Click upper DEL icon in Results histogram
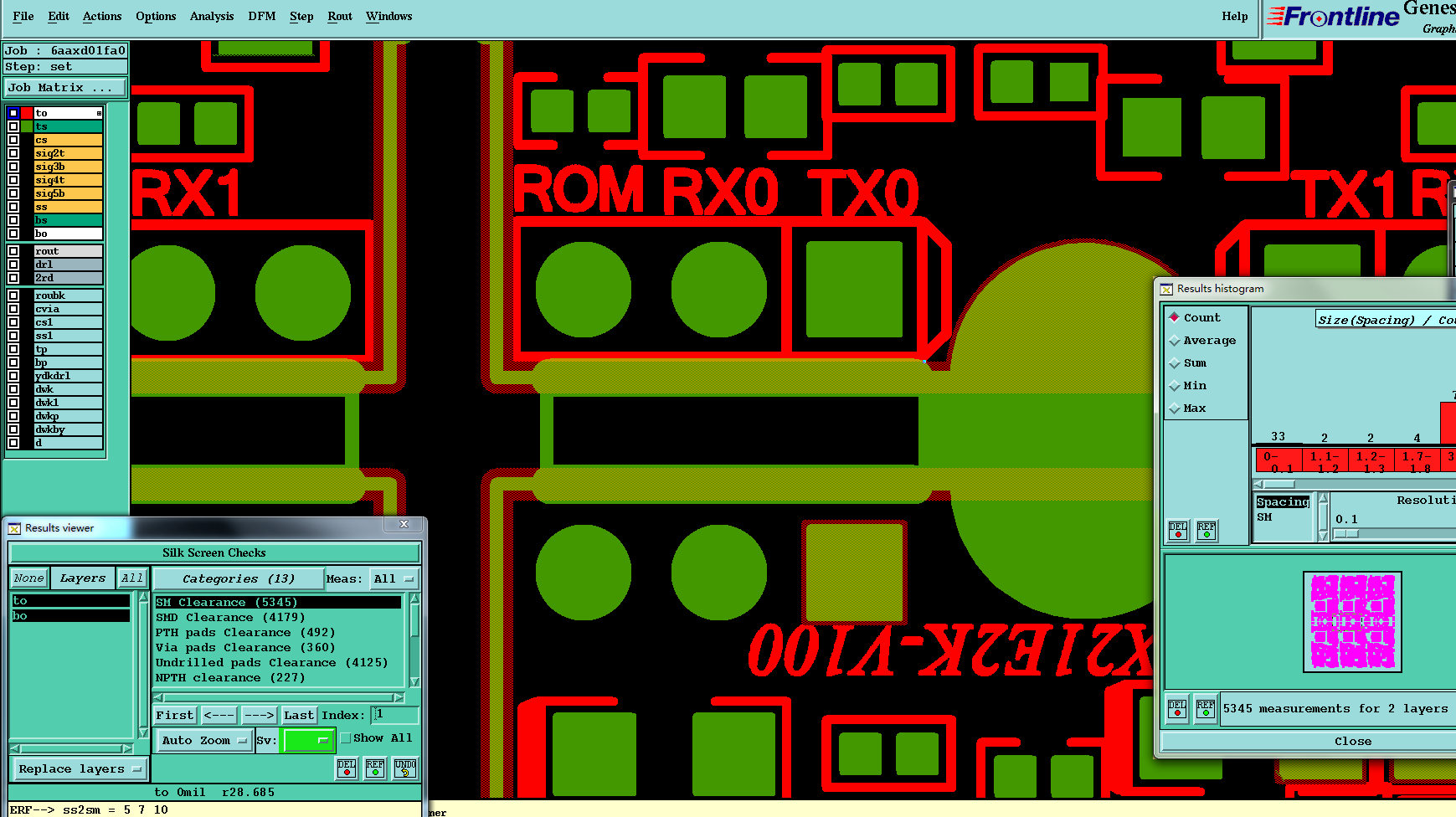This screenshot has width=1456, height=817. pyautogui.click(x=1178, y=531)
